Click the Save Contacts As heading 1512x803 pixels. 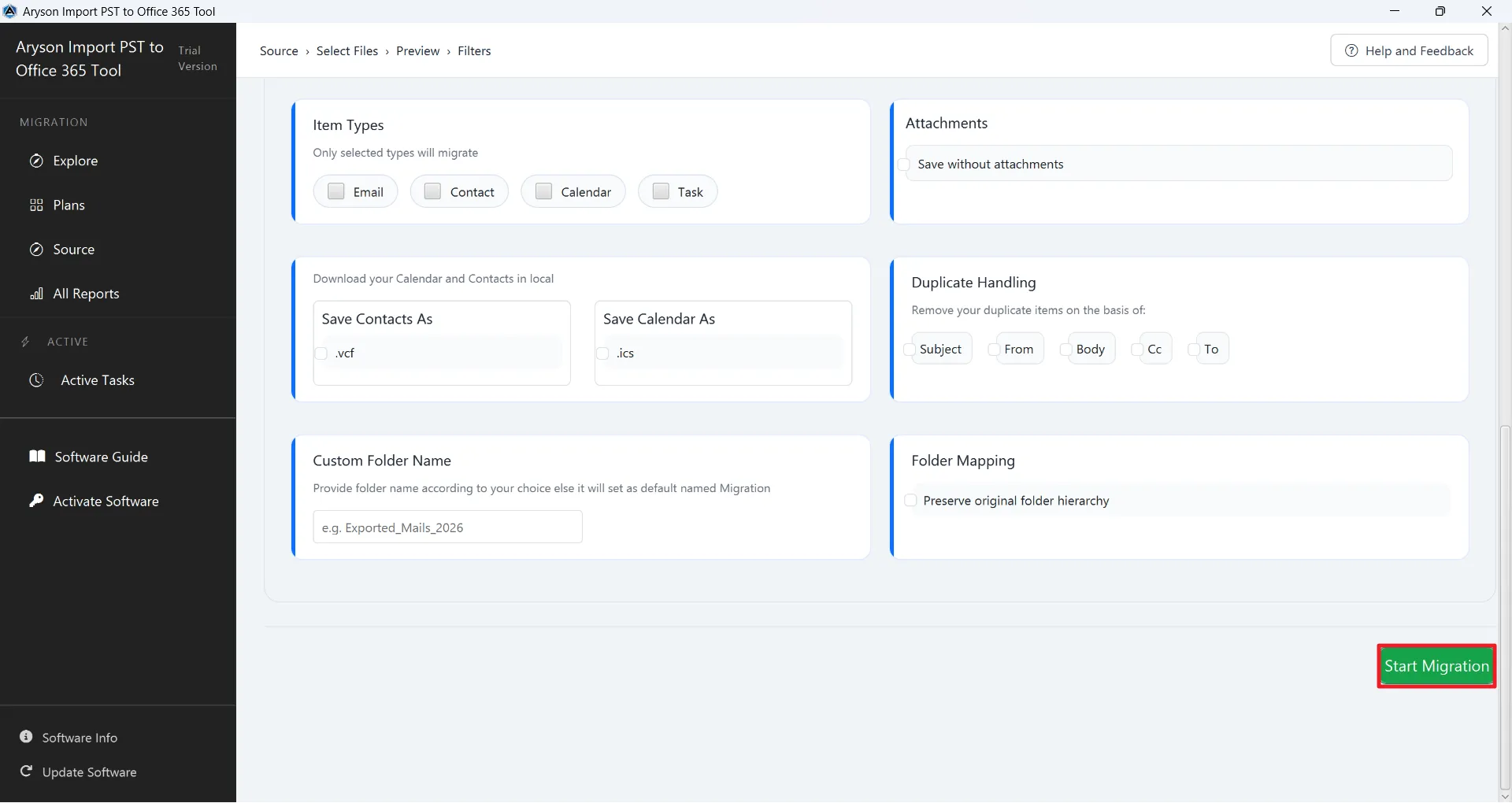coord(377,319)
